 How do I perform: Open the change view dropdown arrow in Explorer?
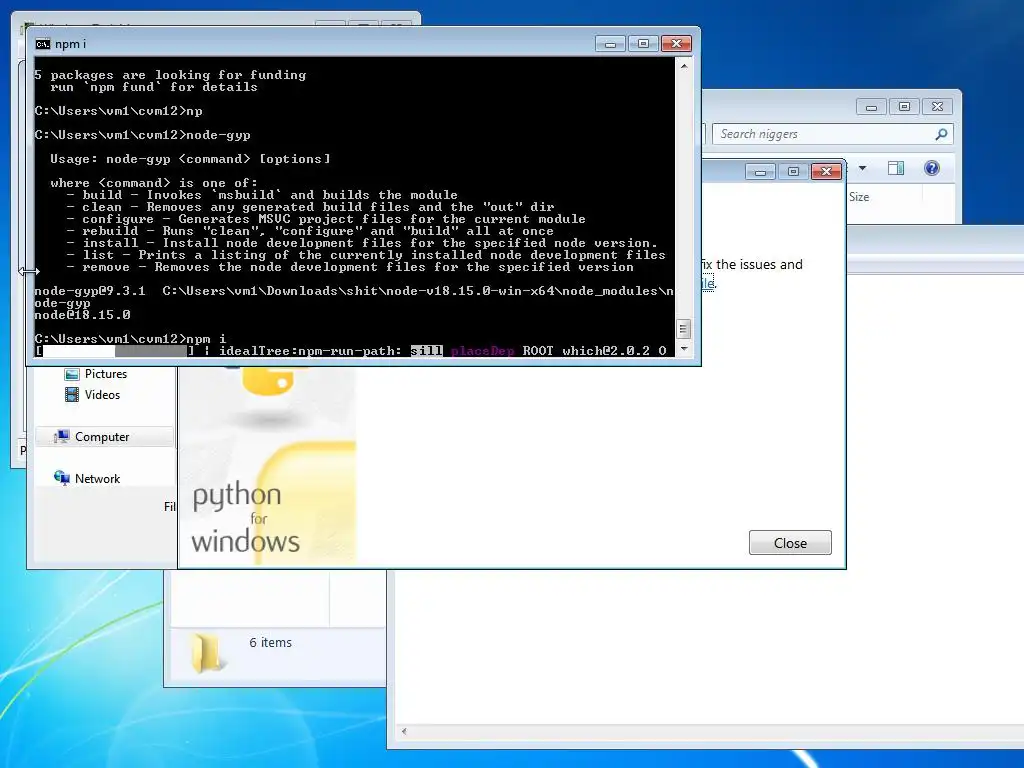click(x=862, y=168)
